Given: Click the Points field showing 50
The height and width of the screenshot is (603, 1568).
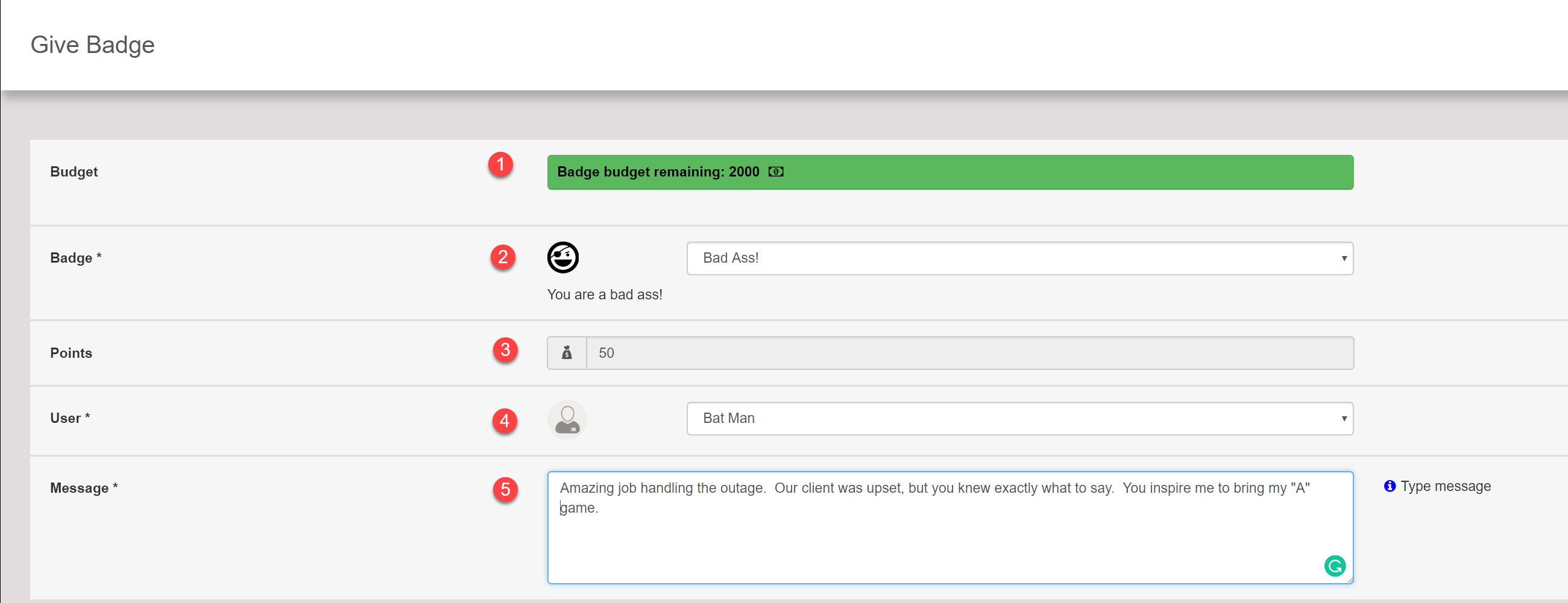Looking at the screenshot, I should point(969,353).
